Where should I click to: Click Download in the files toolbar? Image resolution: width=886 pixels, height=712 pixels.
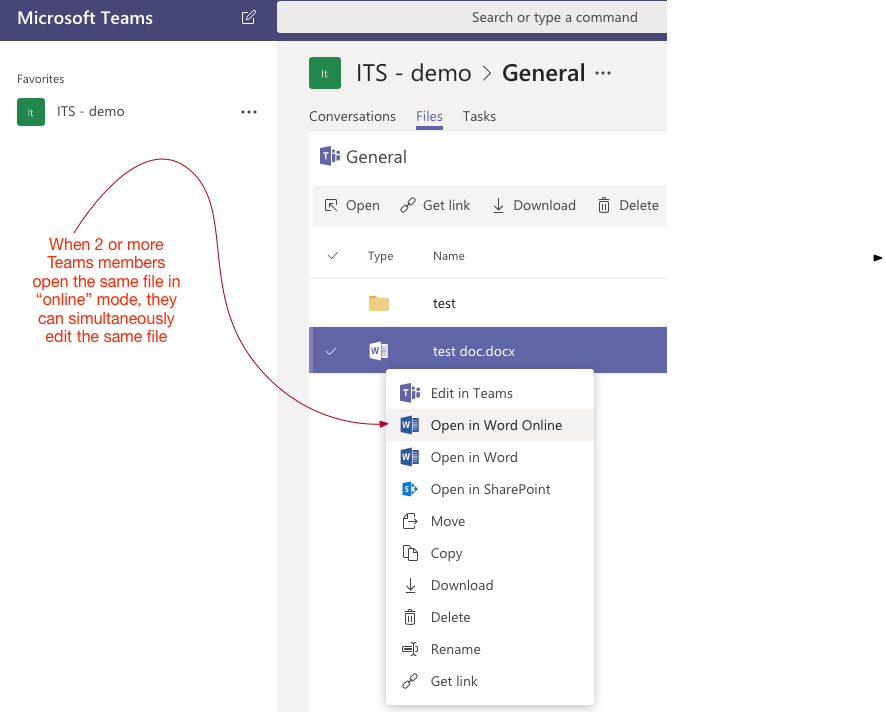pos(533,205)
